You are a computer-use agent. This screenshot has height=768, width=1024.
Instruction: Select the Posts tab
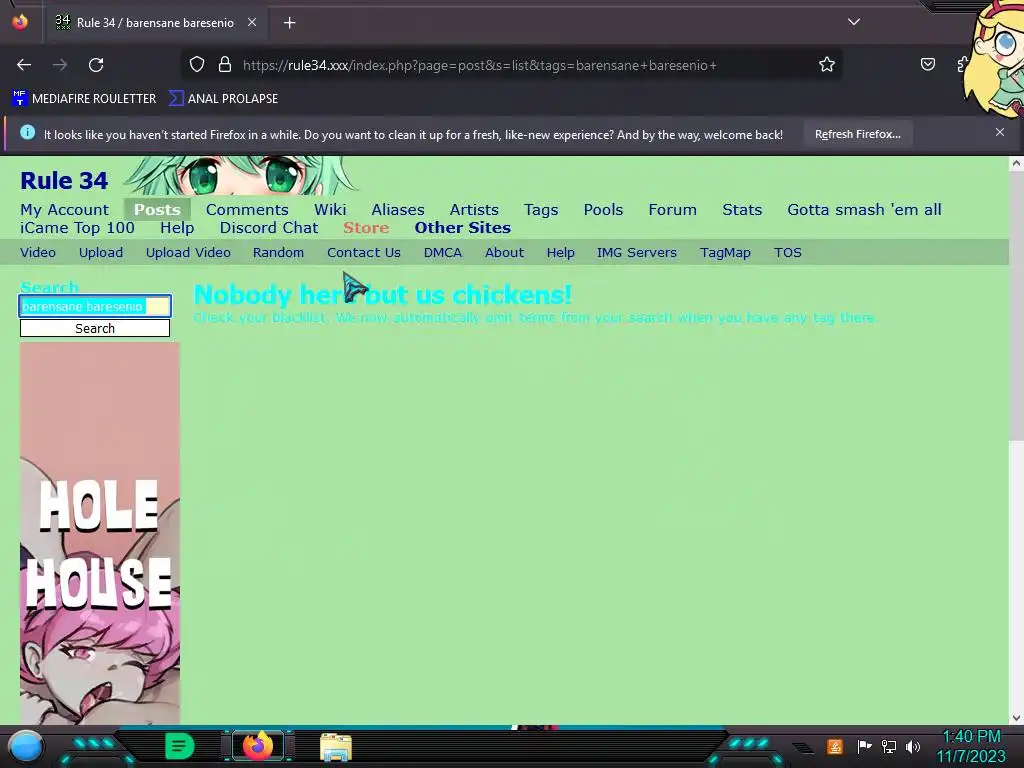click(x=157, y=210)
